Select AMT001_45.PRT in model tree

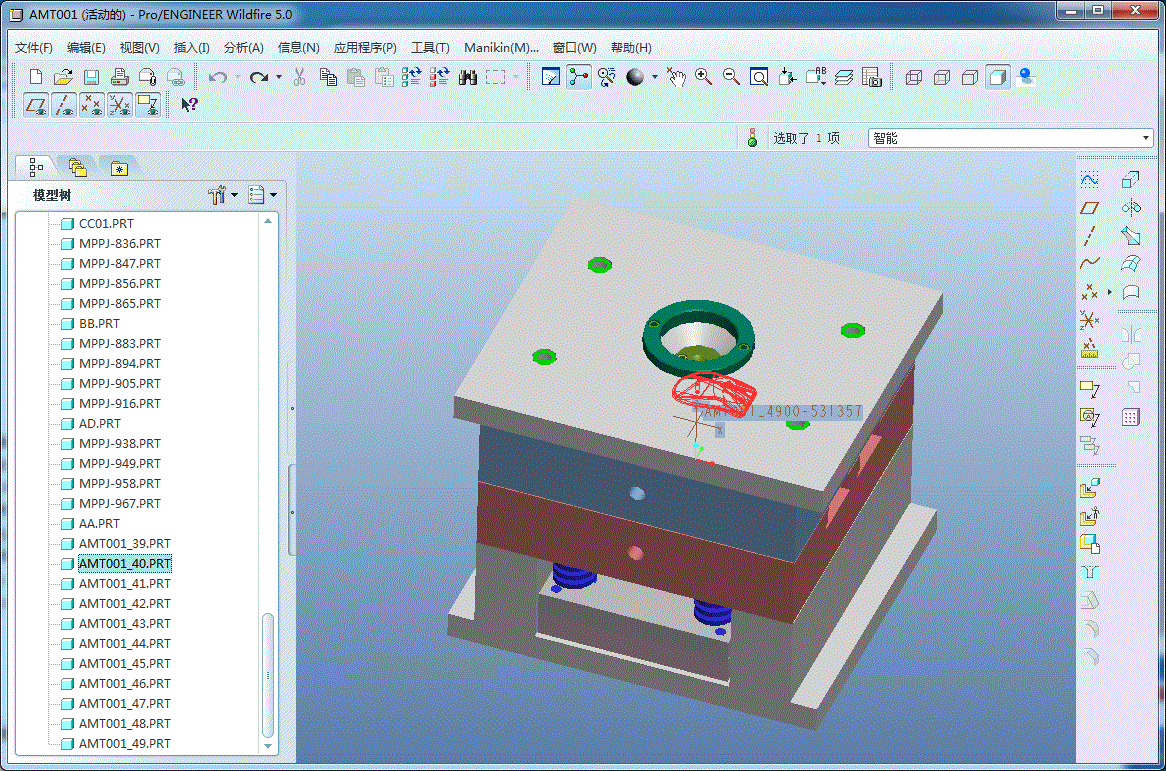124,663
